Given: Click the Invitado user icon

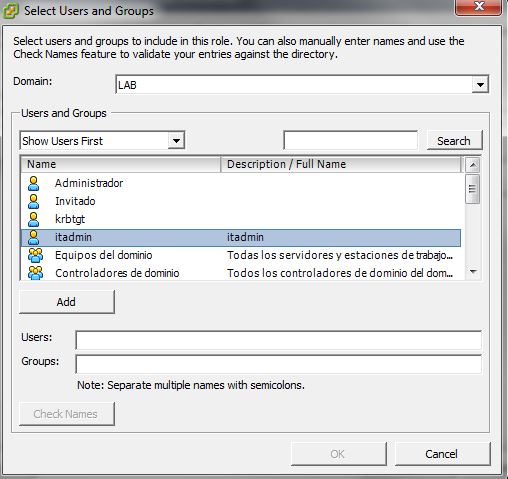Looking at the screenshot, I should coord(33,201).
